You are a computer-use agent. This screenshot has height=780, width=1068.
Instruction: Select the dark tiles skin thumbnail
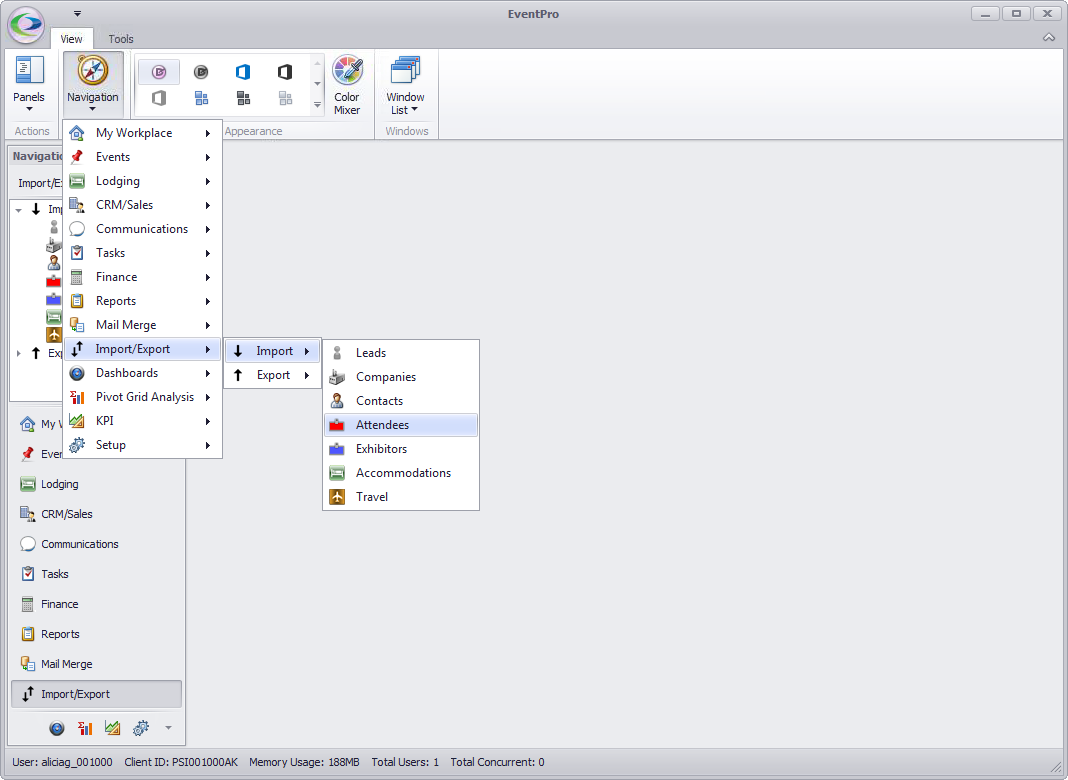click(243, 98)
